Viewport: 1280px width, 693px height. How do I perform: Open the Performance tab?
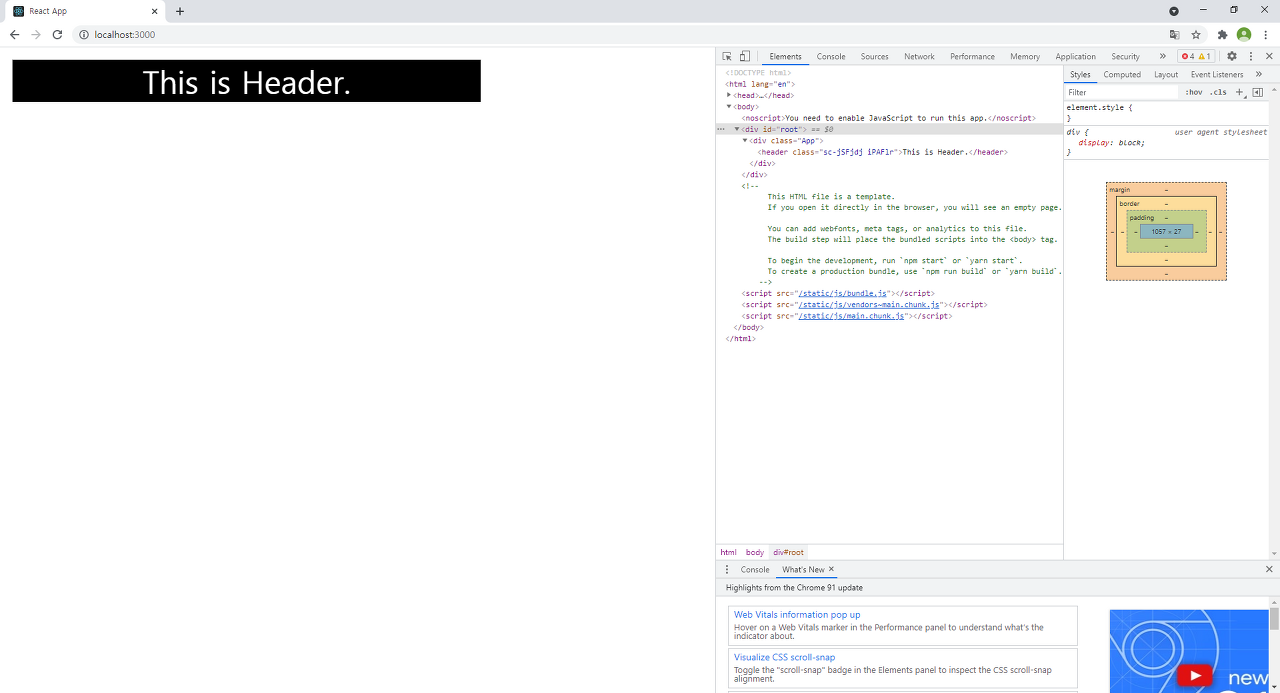pos(973,56)
